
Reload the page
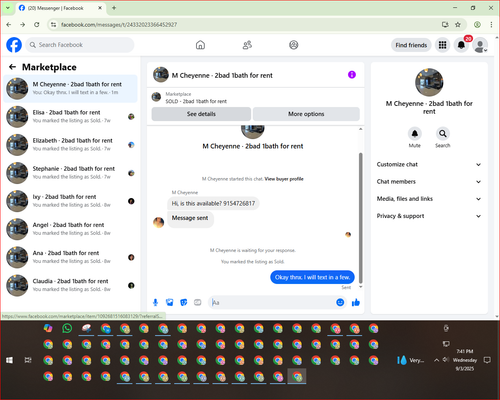(37, 24)
